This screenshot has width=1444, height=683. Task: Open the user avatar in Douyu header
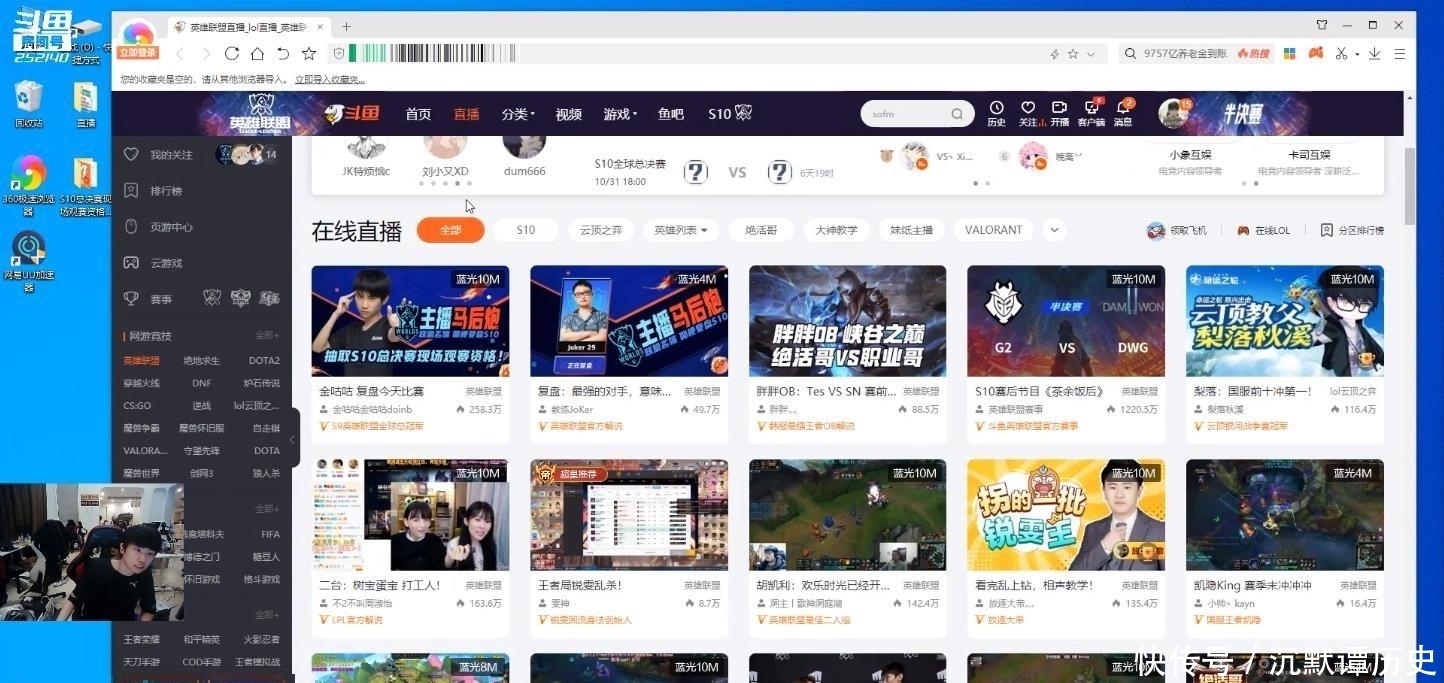pyautogui.click(x=1174, y=113)
